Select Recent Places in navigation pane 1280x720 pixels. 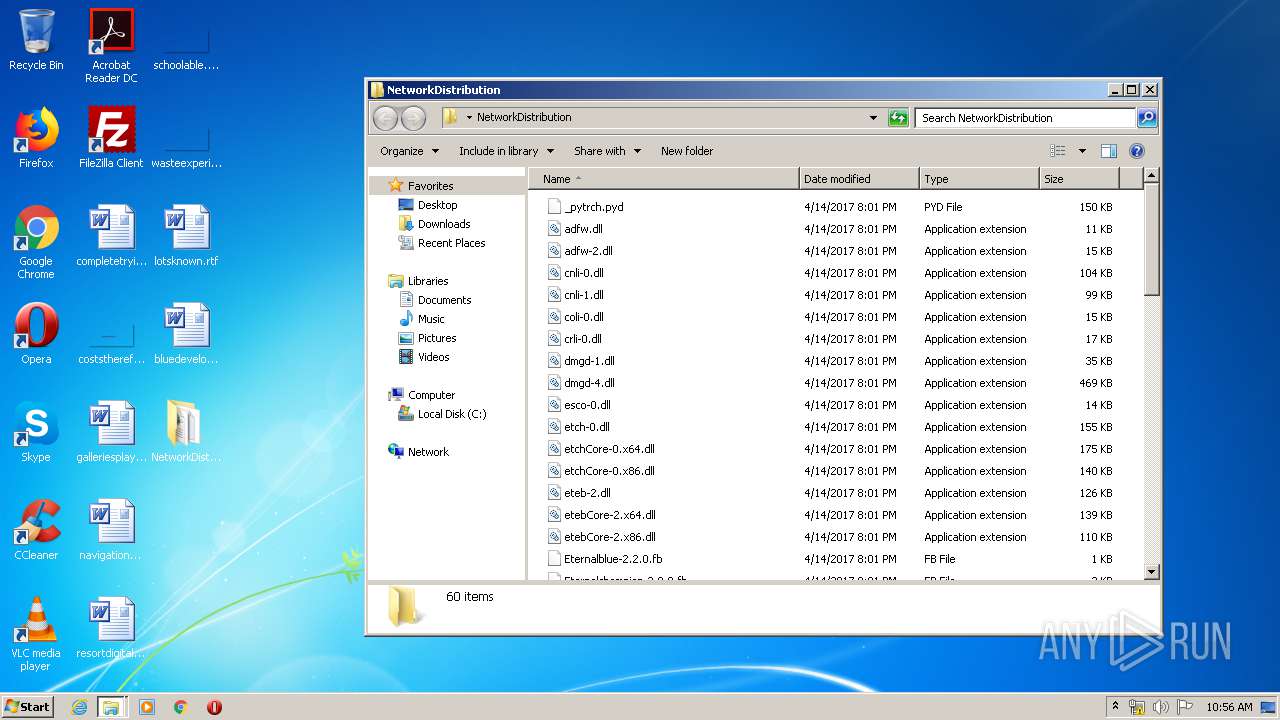pos(451,243)
